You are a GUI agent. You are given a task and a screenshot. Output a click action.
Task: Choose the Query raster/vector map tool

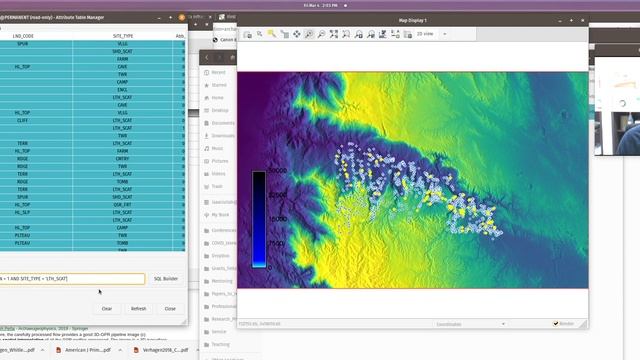pos(284,34)
